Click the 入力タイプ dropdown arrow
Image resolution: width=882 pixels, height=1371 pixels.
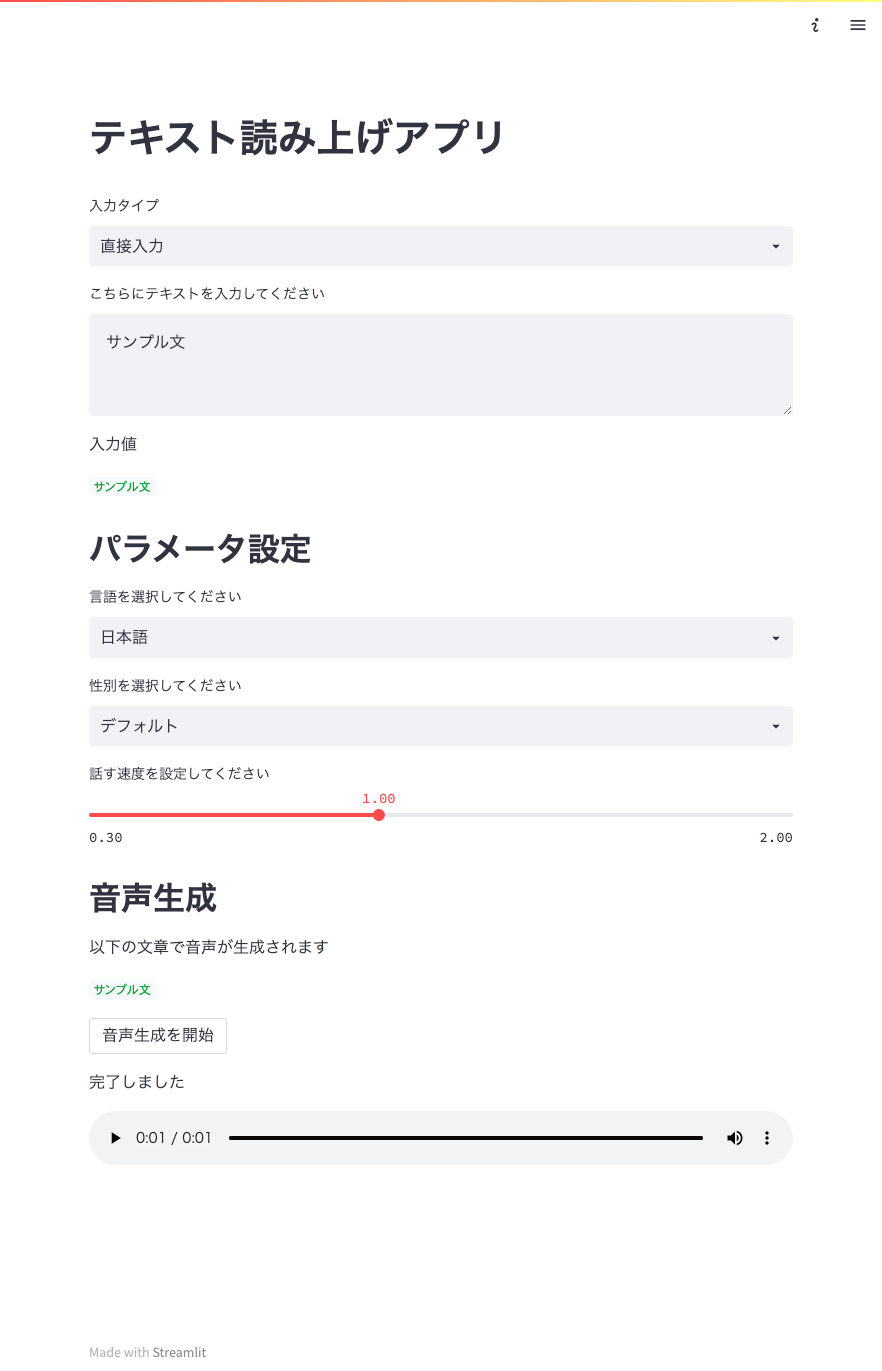click(776, 246)
